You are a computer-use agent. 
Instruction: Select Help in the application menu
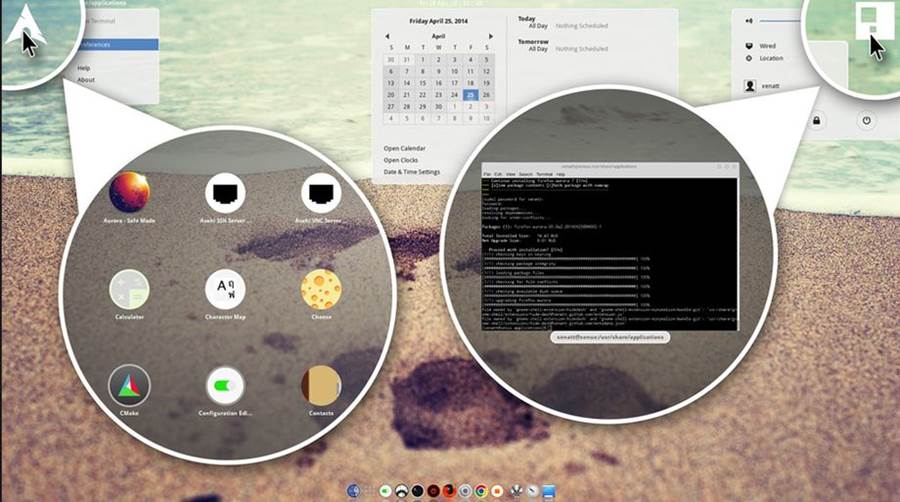point(85,68)
